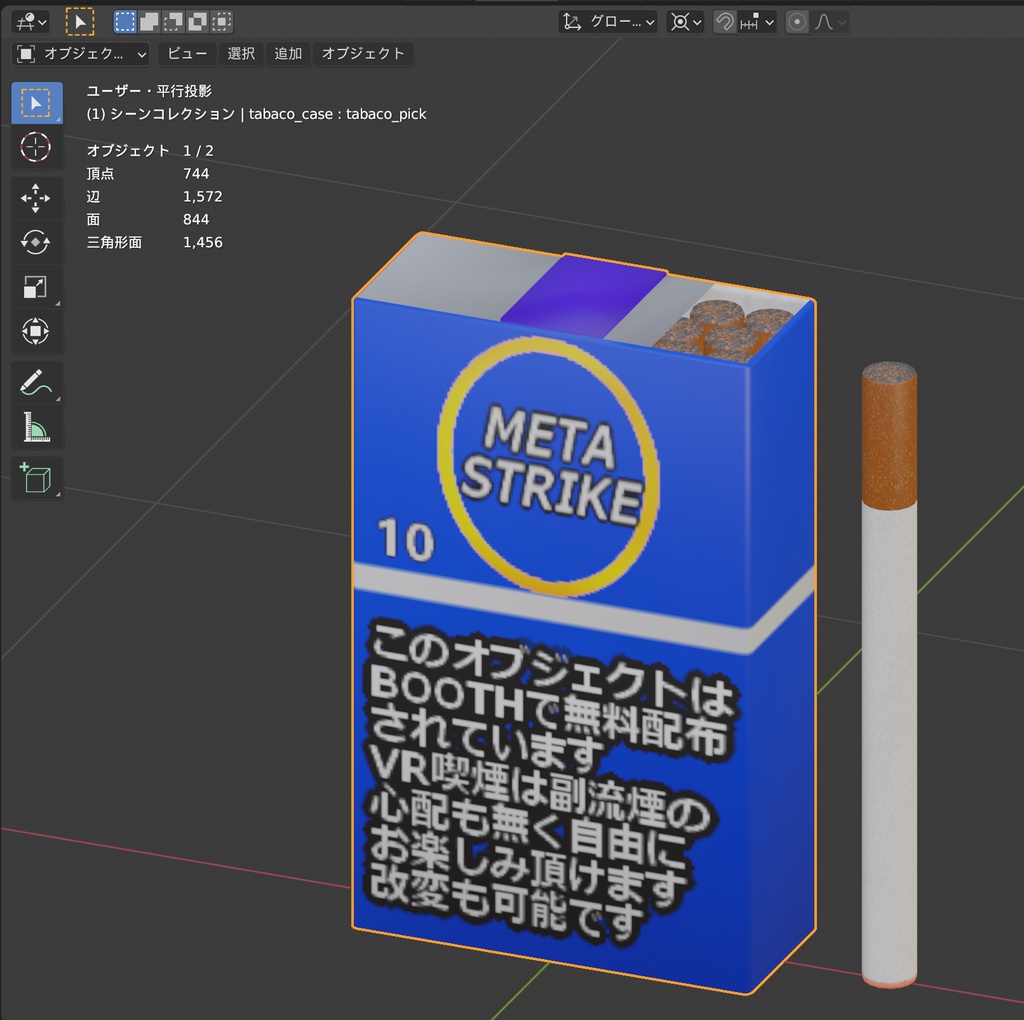Toggle proportional editing
Screen dimensions: 1024x1020
[797, 22]
